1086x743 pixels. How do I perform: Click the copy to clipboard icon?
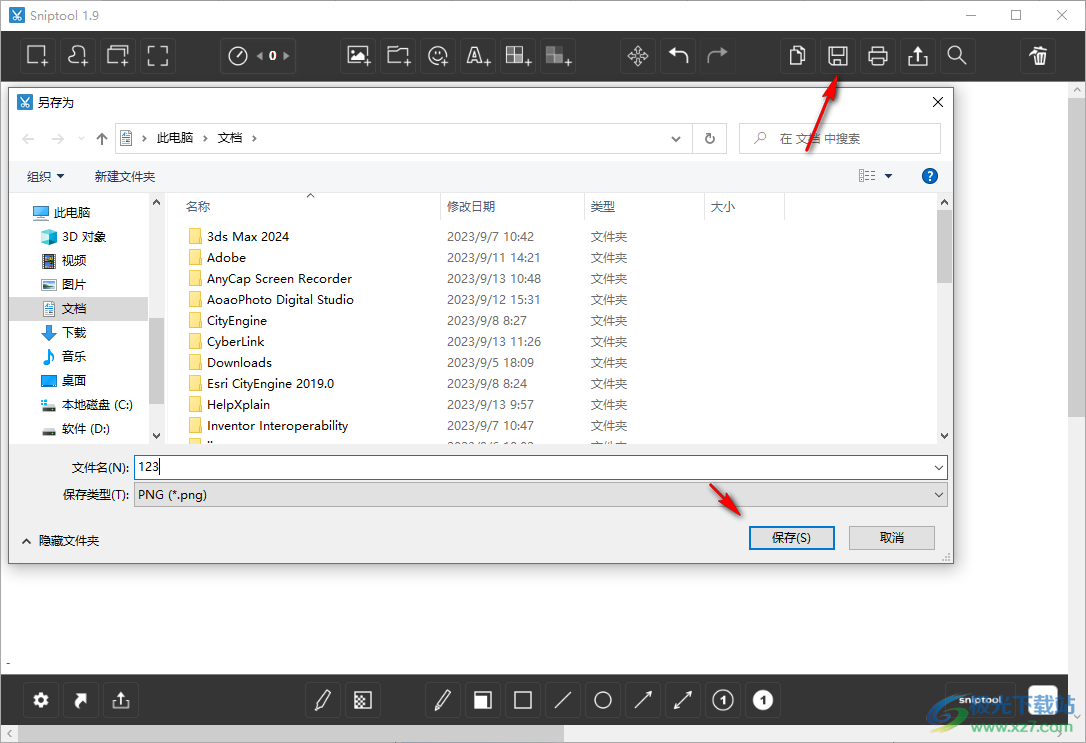point(797,56)
